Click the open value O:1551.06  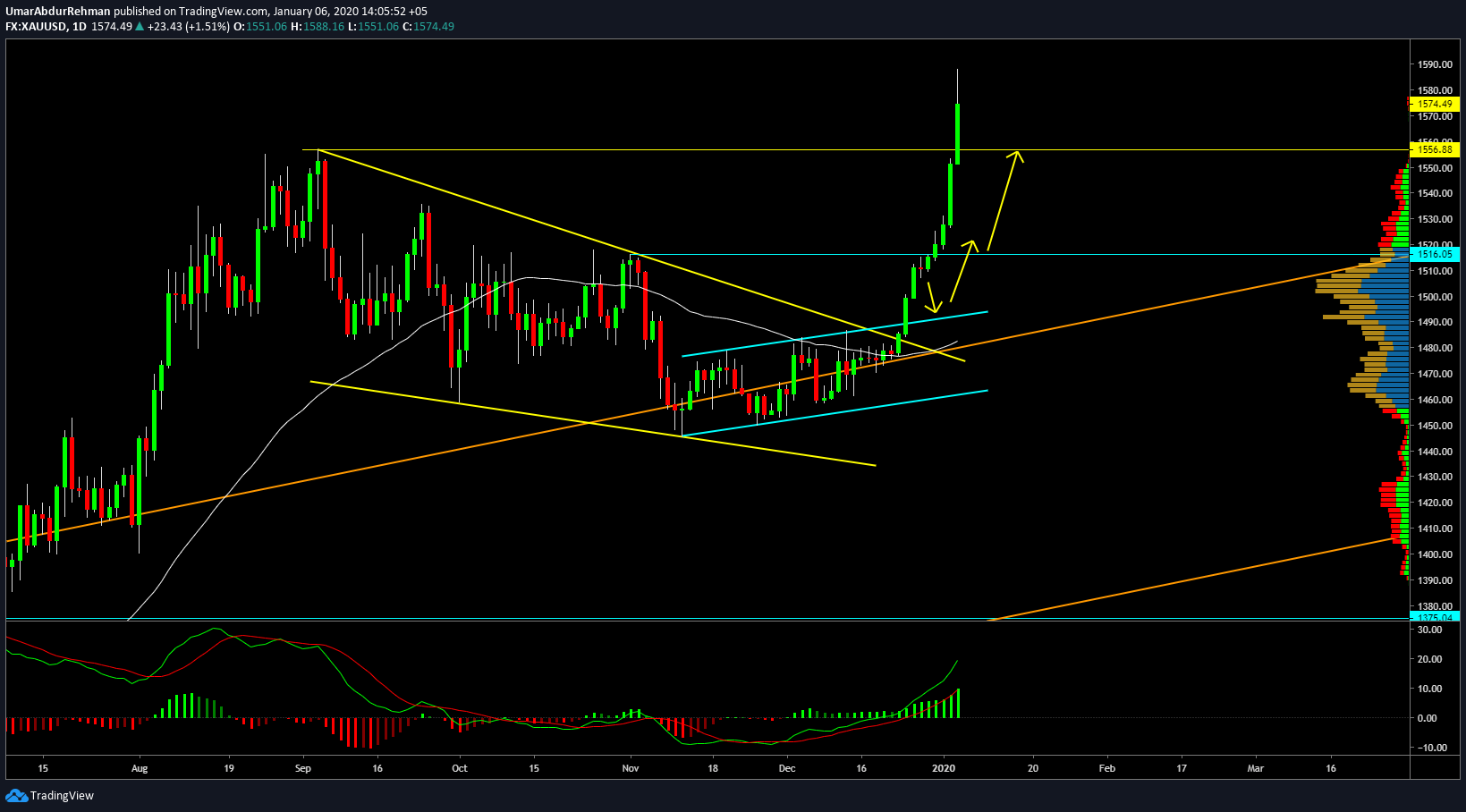[x=260, y=27]
